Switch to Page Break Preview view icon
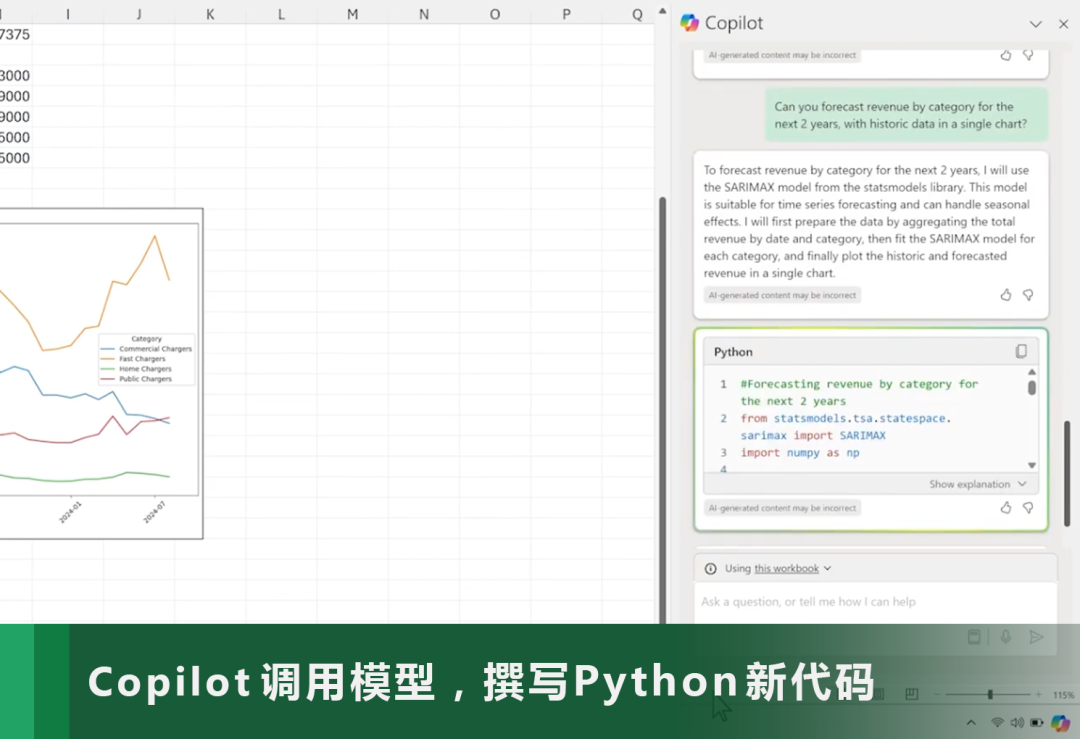 tap(911, 694)
